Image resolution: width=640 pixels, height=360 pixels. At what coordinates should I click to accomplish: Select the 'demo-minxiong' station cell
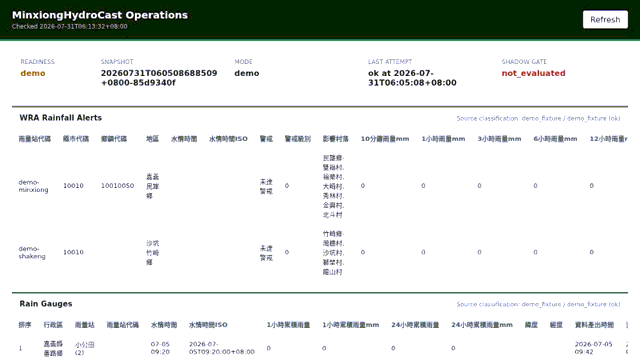tap(33, 186)
